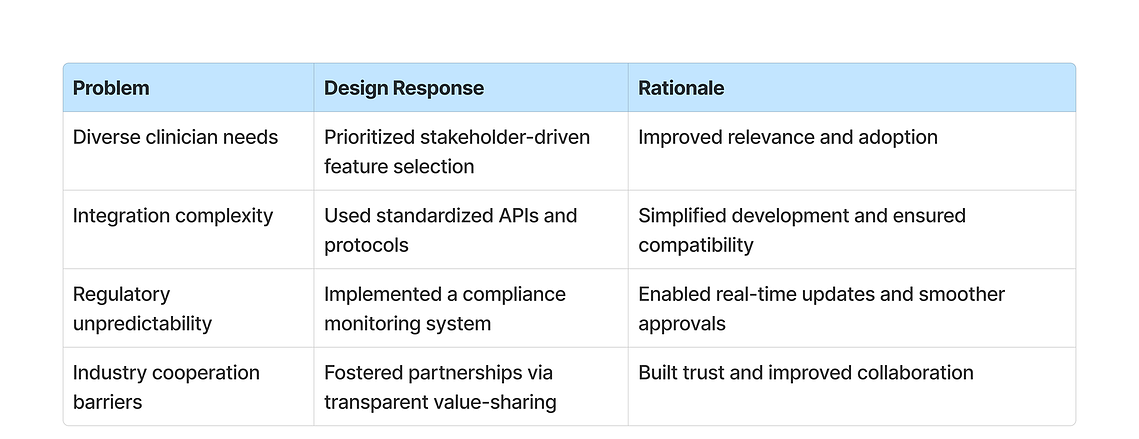
Task: Click Fostered partnerships via transparent value-sharing
Action: coord(471,387)
